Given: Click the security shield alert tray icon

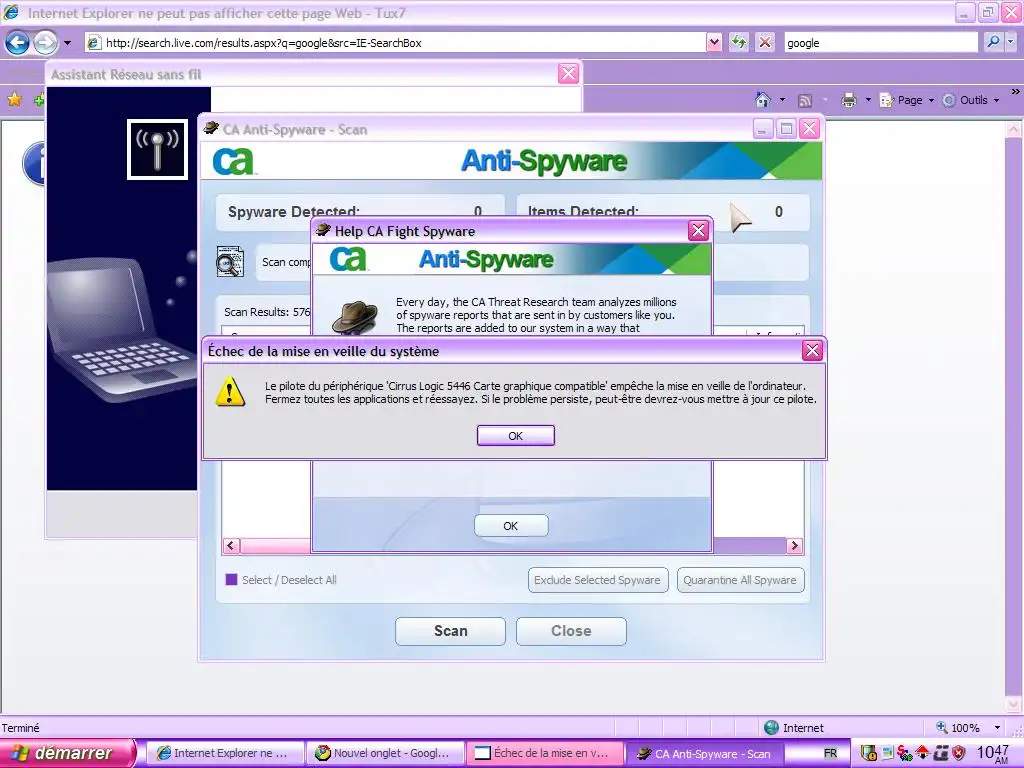Looking at the screenshot, I should click(869, 753).
